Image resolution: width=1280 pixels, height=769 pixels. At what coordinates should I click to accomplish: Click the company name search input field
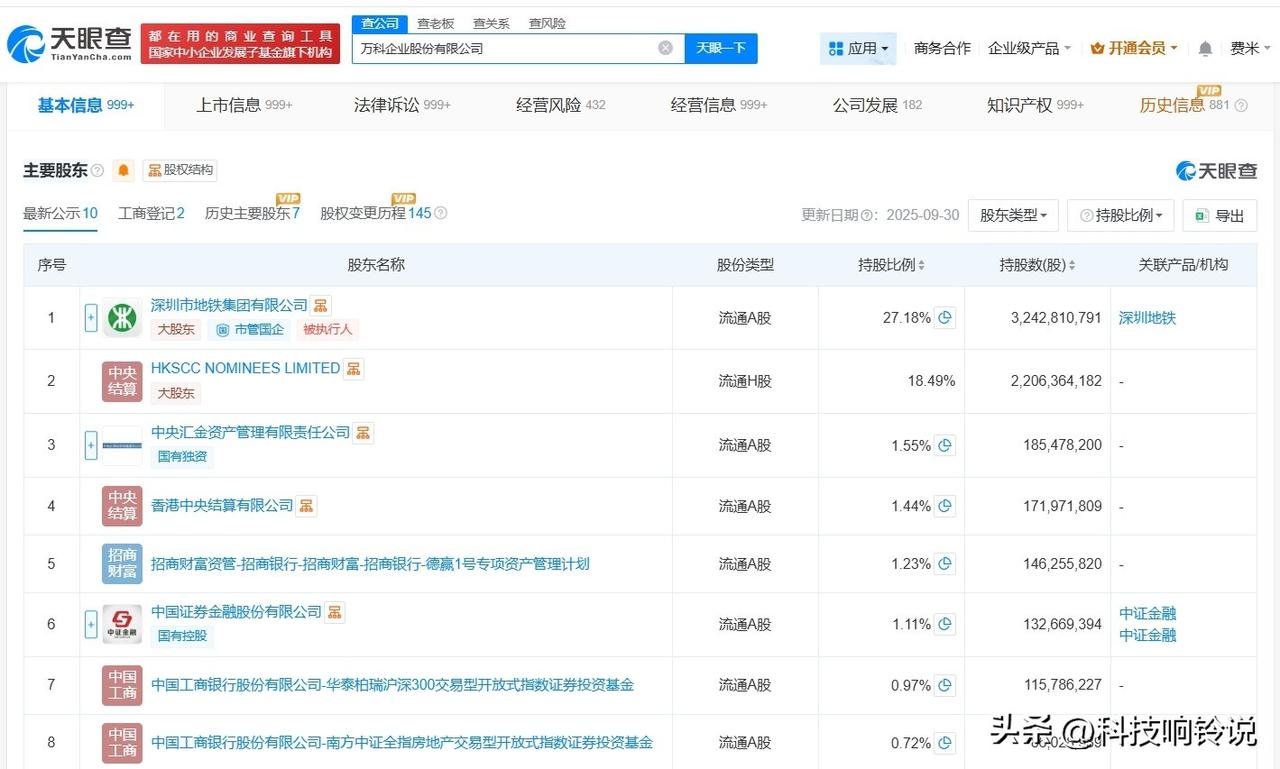[500, 48]
